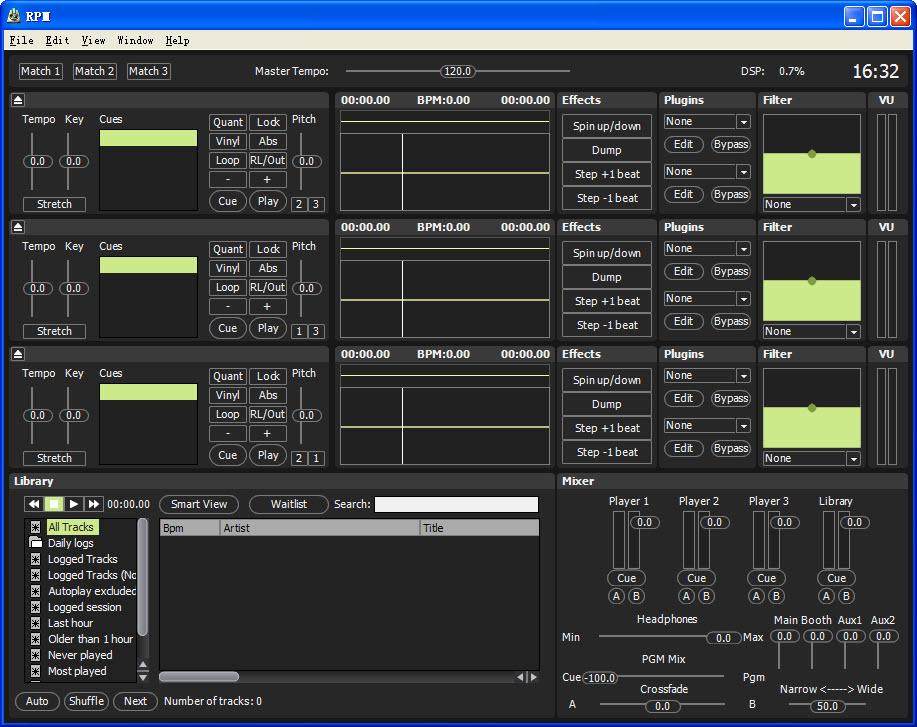Open the Waitlist view
Viewport: 917px width, 727px height.
pyautogui.click(x=288, y=504)
